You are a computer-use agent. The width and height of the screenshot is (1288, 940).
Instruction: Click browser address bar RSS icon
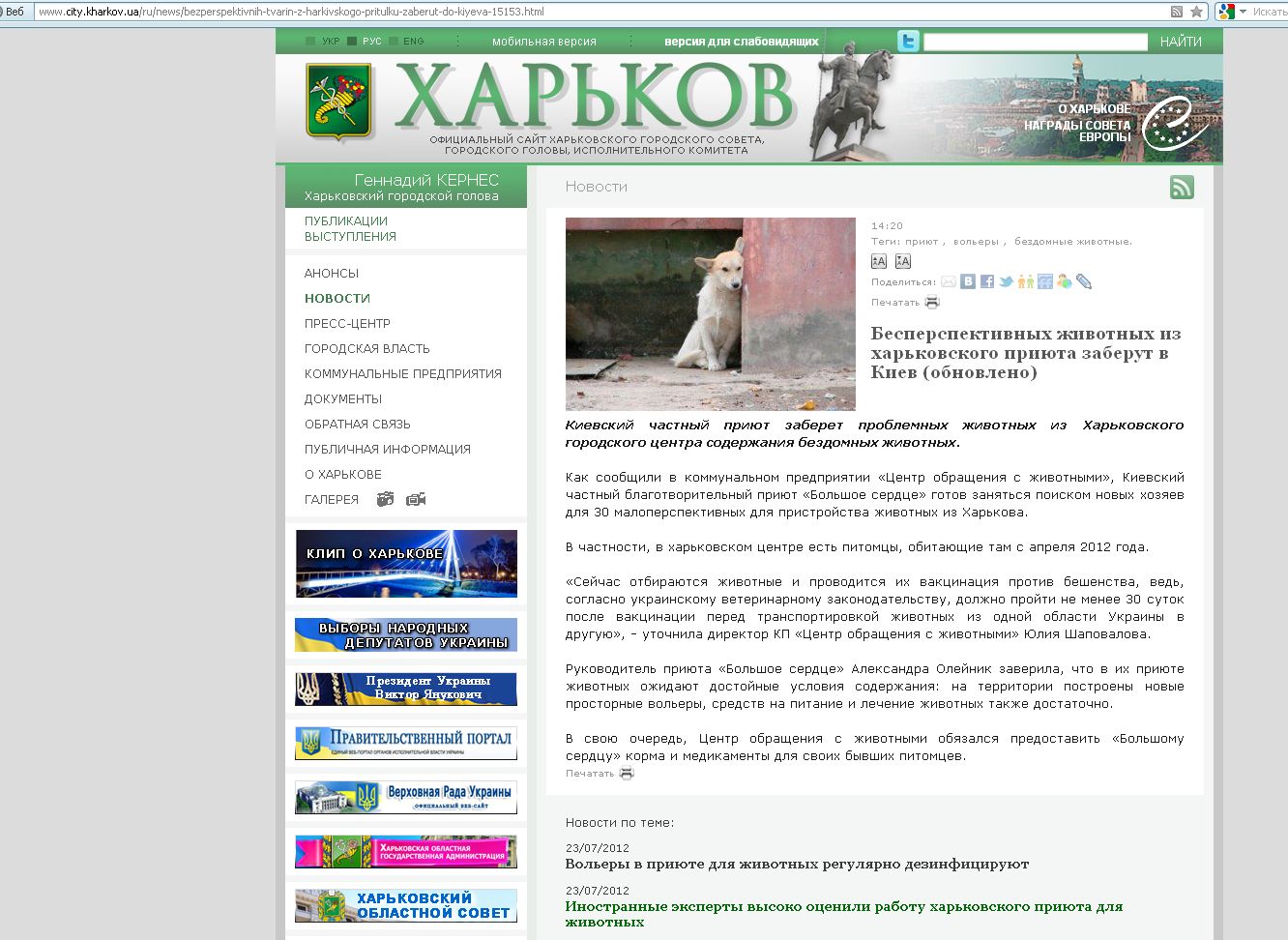pyautogui.click(x=1177, y=12)
